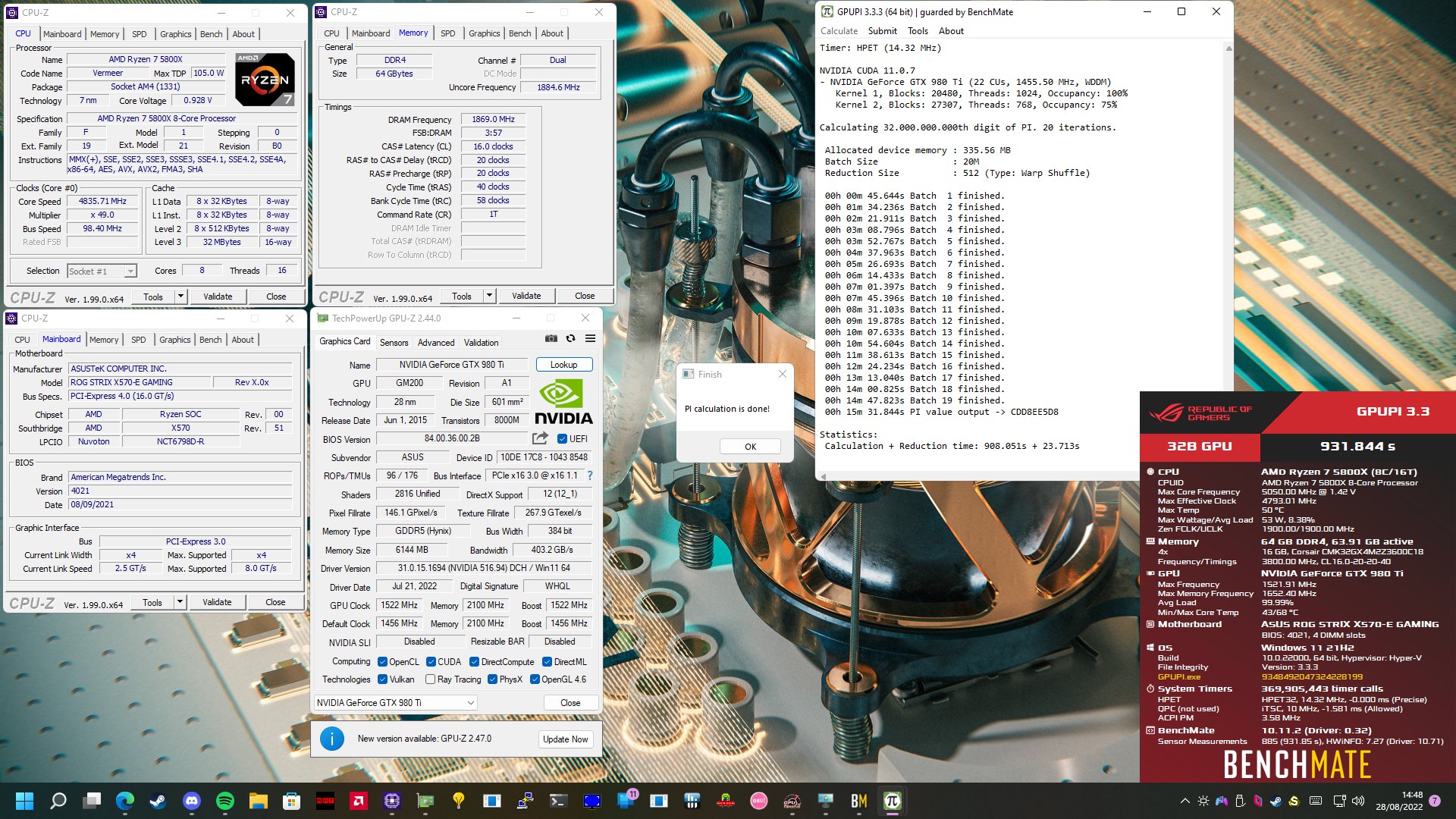
Task: Click the GPU-Z refresh icon
Action: pos(571,339)
